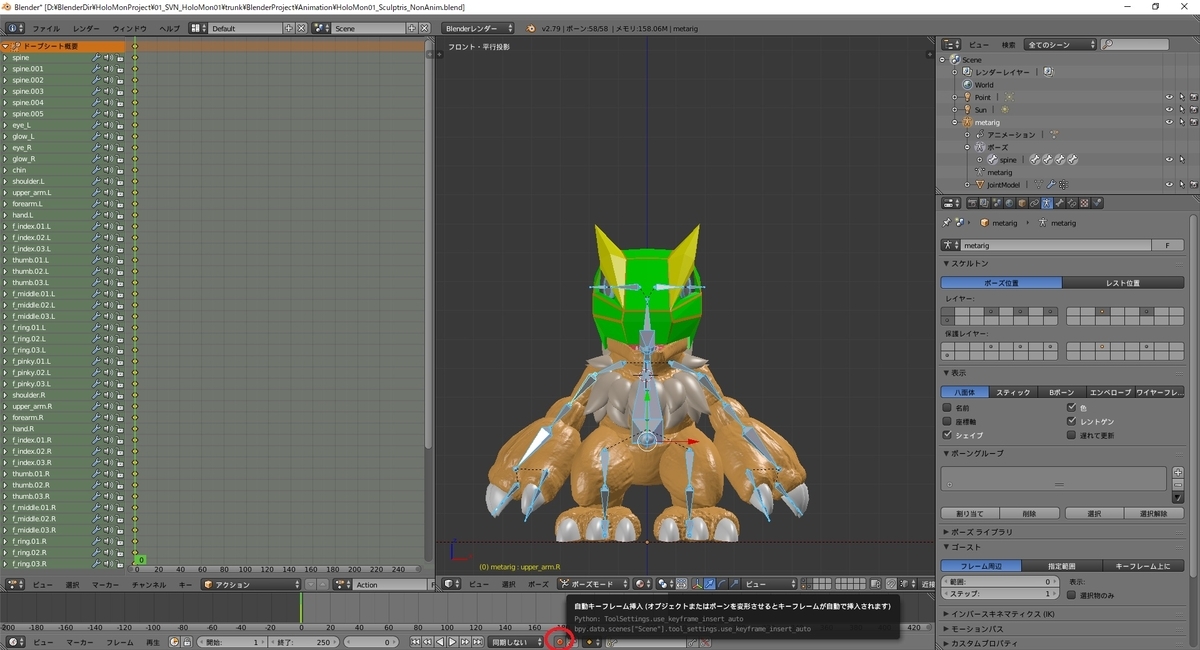Enable the 遅れて更新 (Delay Refresh) checkbox
The height and width of the screenshot is (650, 1200).
1072,436
